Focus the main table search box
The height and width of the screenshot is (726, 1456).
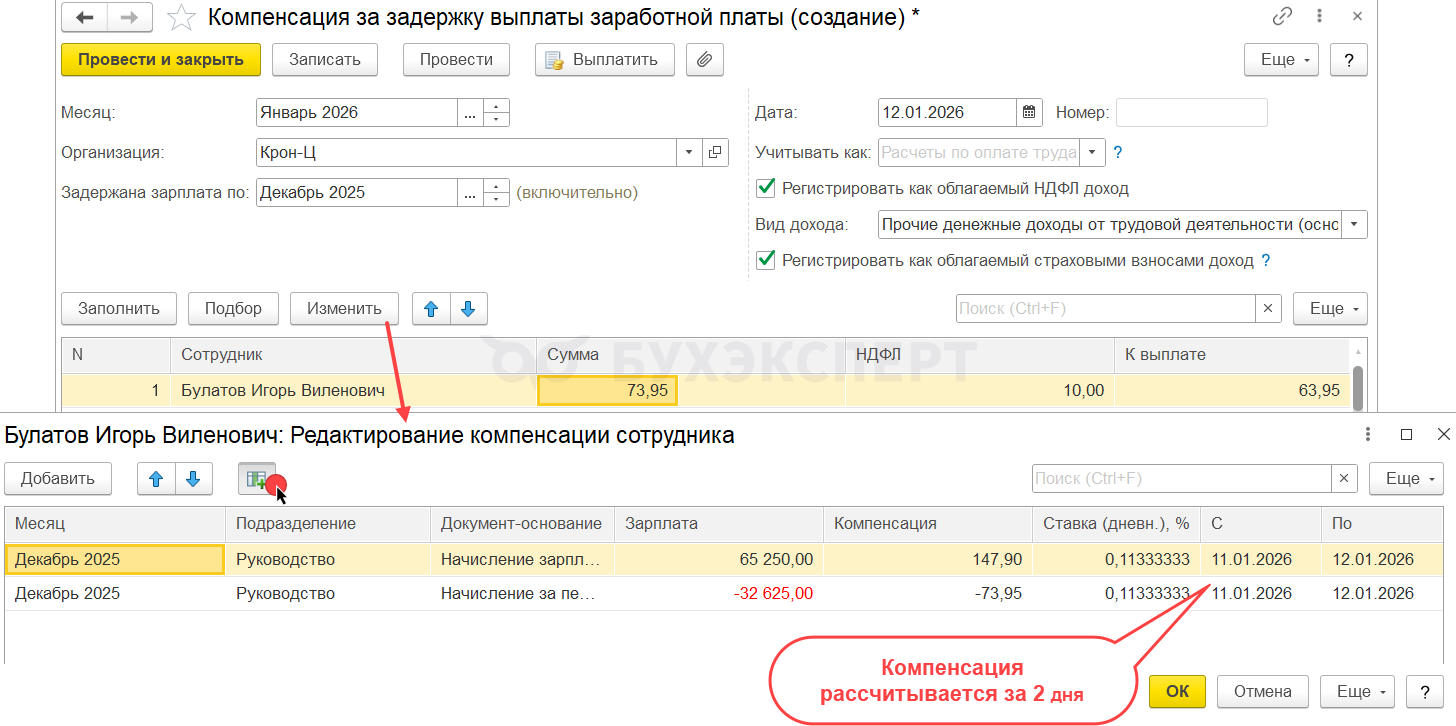1106,309
